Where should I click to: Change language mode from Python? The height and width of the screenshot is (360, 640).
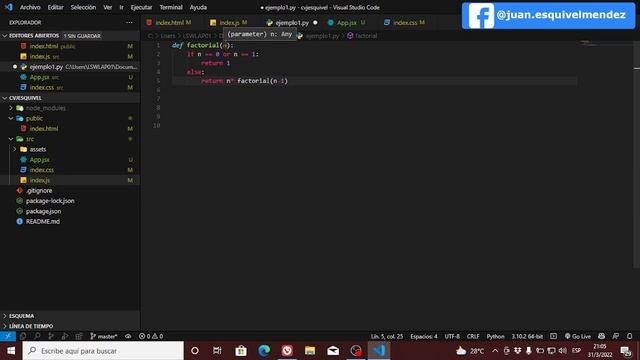(x=496, y=336)
